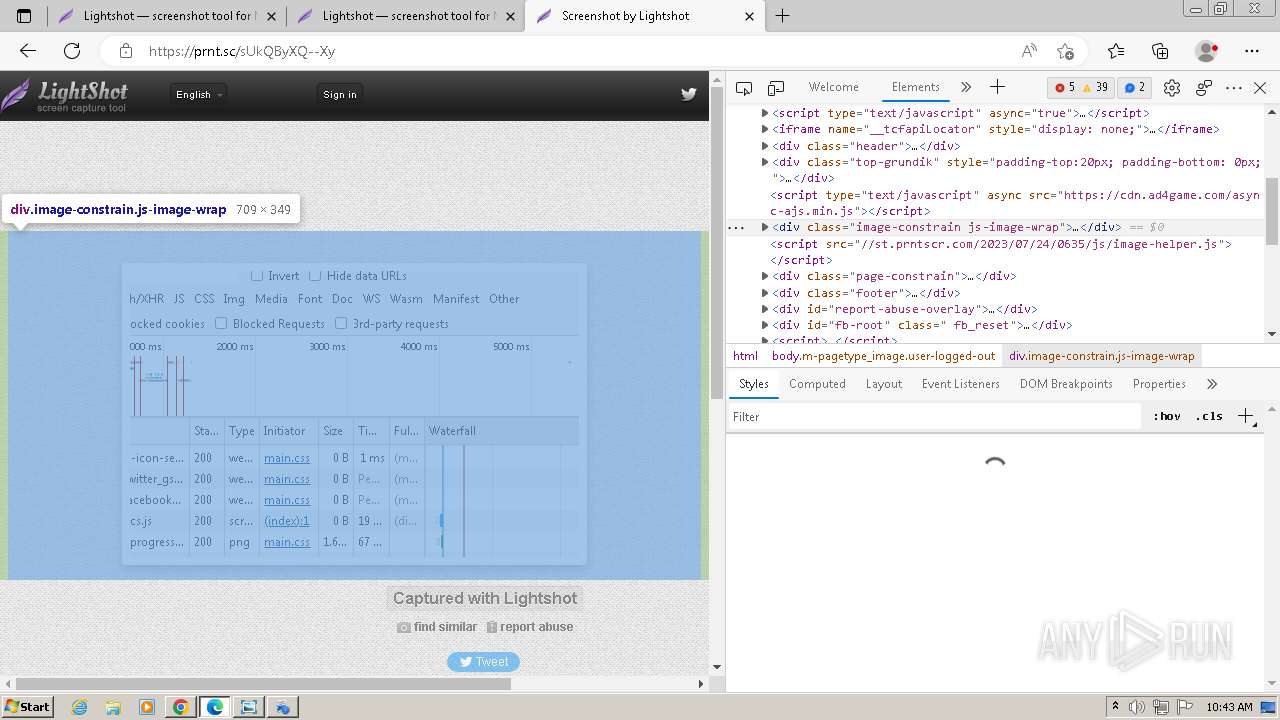The height and width of the screenshot is (720, 1280).
Task: Open the English language dropdown
Action: tap(198, 94)
